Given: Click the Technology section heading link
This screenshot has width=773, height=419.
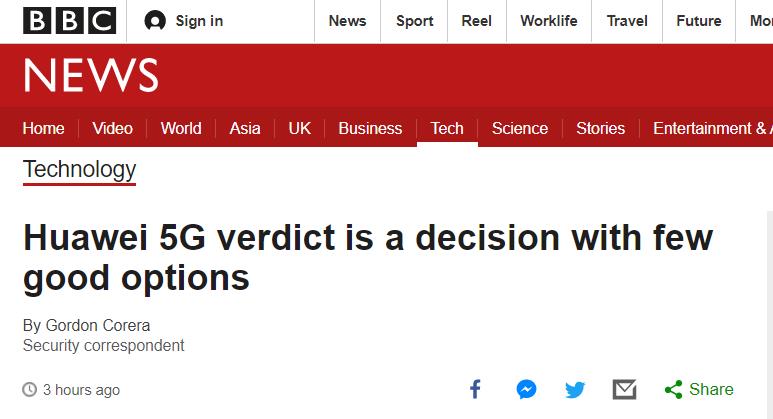Looking at the screenshot, I should tap(79, 169).
